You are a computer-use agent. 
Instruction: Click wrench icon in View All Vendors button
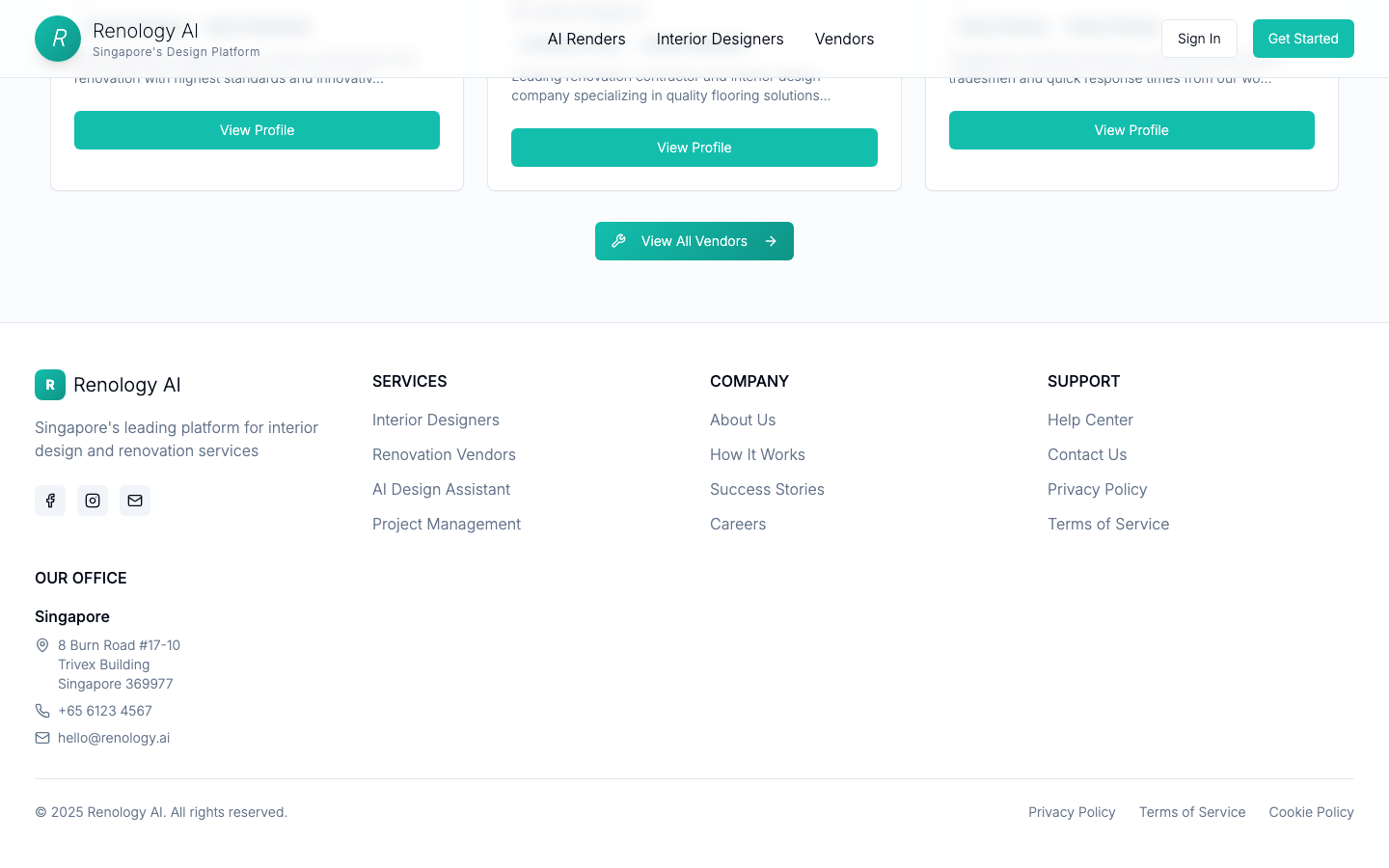point(618,241)
